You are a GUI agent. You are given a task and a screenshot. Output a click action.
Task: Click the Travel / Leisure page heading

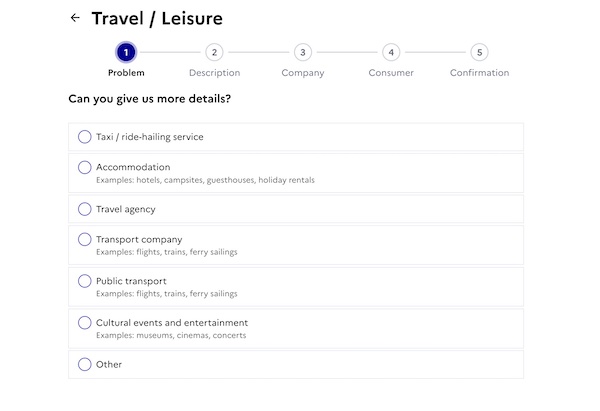click(x=157, y=18)
